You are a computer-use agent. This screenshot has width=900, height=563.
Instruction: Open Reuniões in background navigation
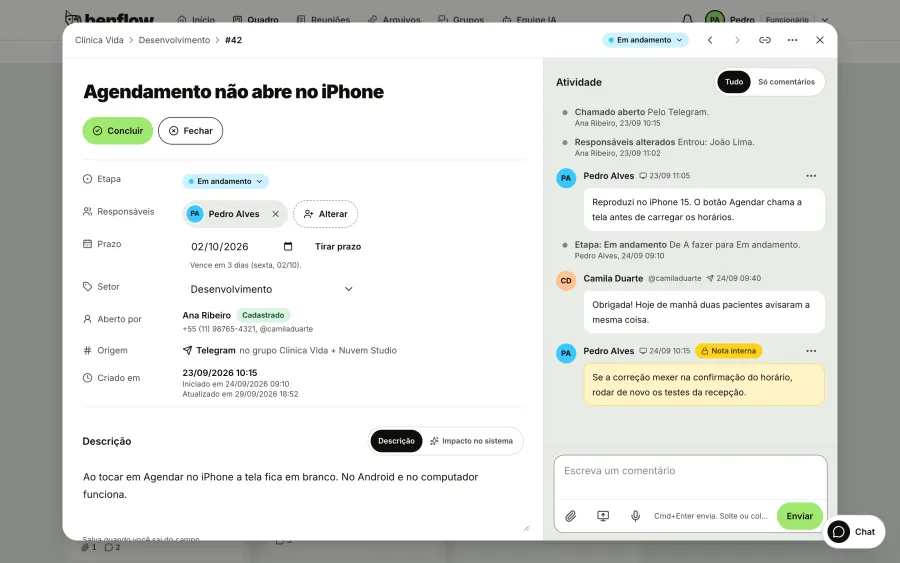[x=323, y=20]
